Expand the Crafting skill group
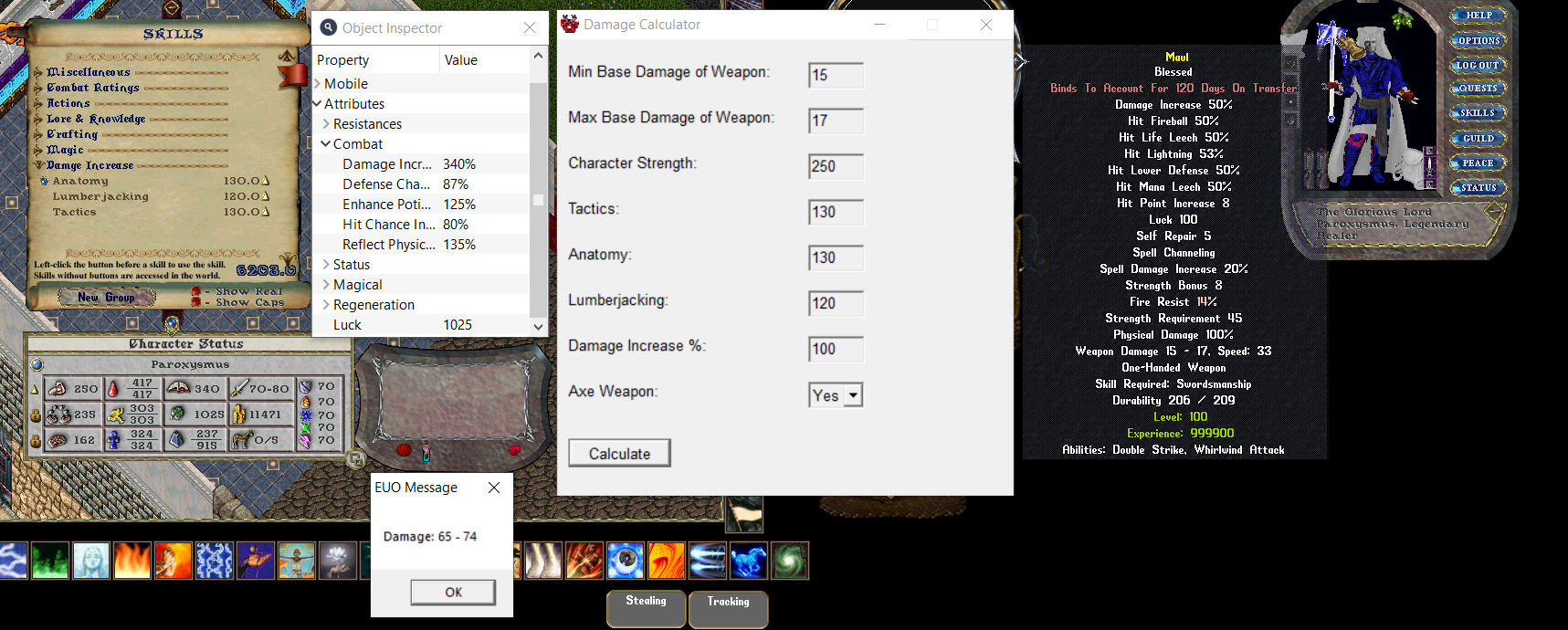 coord(38,134)
